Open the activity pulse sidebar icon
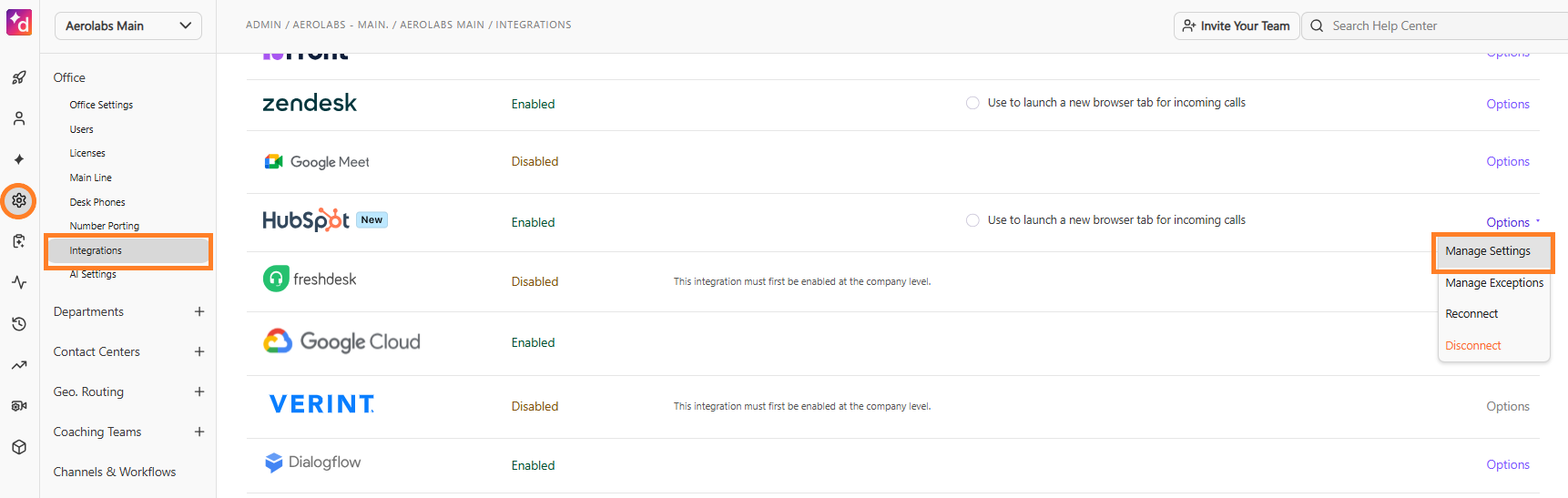Screen dimensions: 1568x498 point(19,282)
